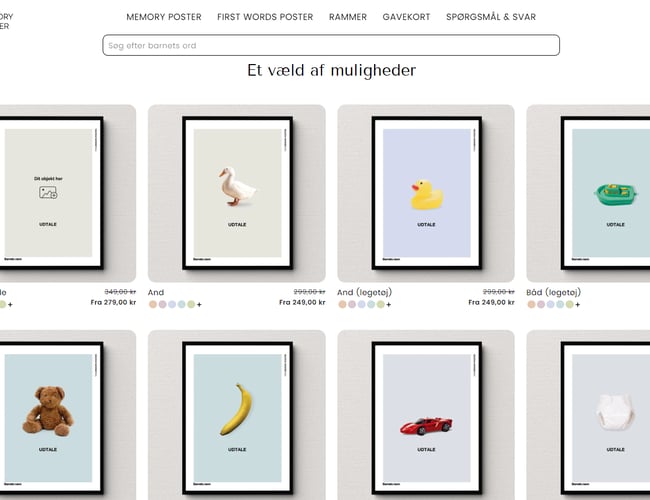This screenshot has height=500, width=650.
Task: Open the First Words Poster menu item
Action: [265, 17]
